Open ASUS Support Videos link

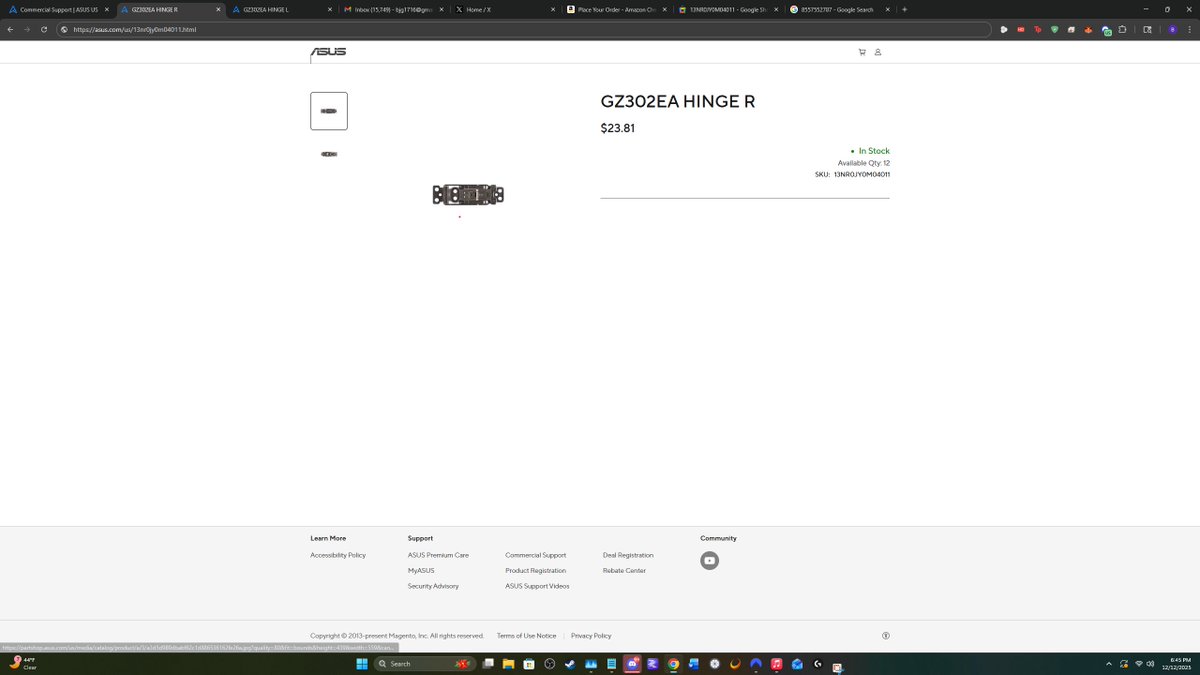pos(537,586)
